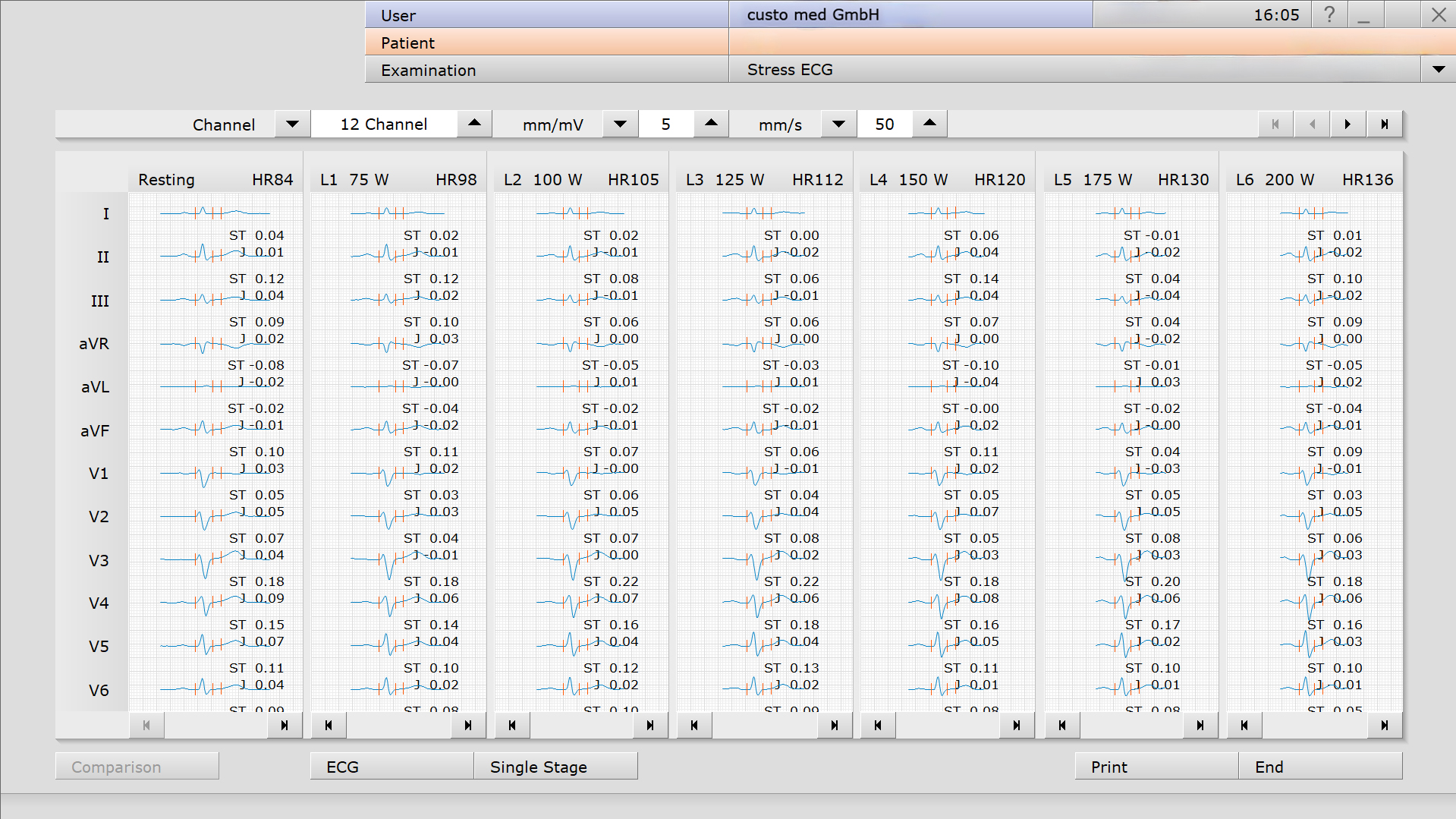Select lead III row label
This screenshot has height=819, width=1456.
pyautogui.click(x=100, y=301)
